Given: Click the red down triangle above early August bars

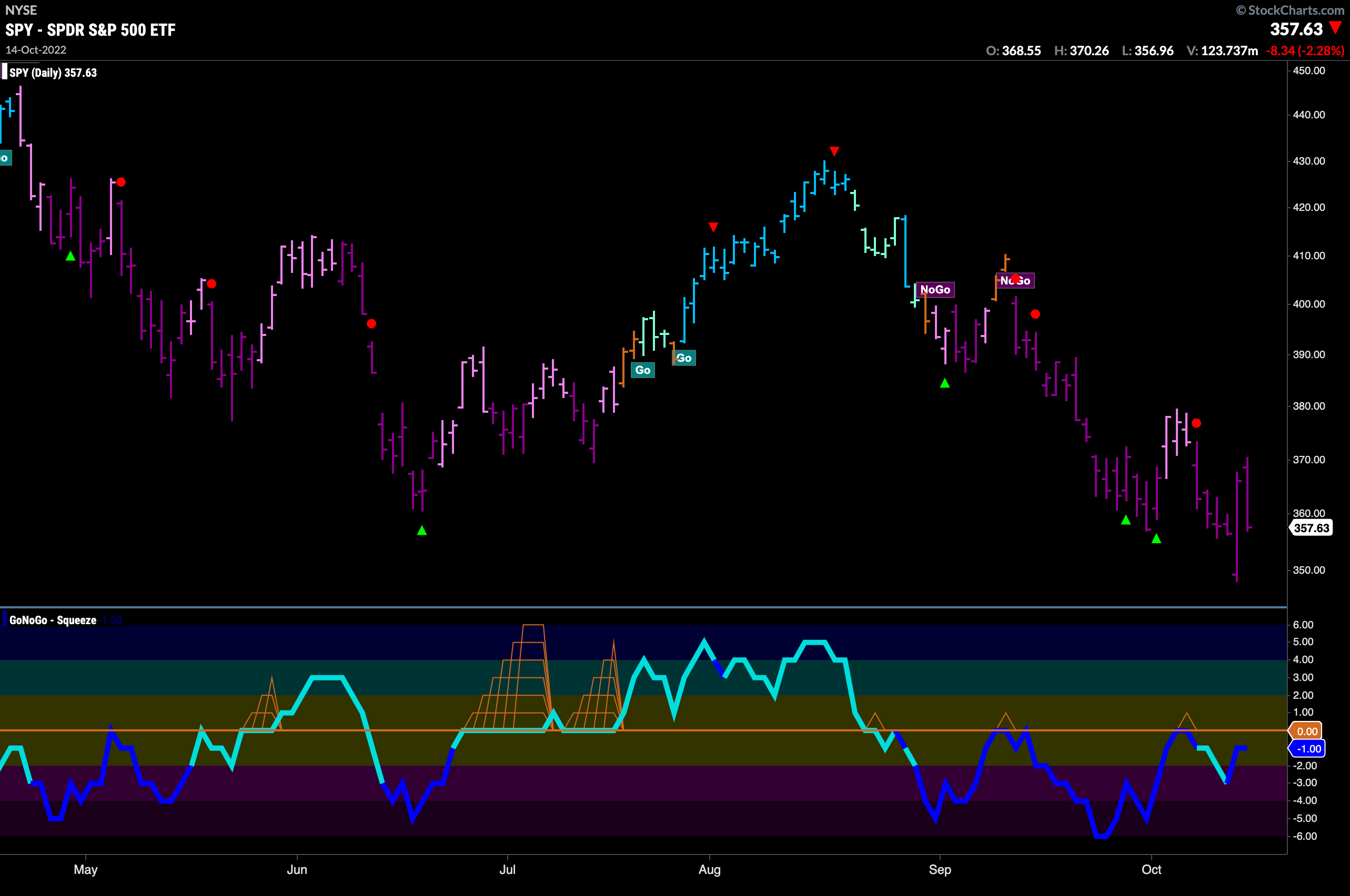Looking at the screenshot, I should pos(713,228).
